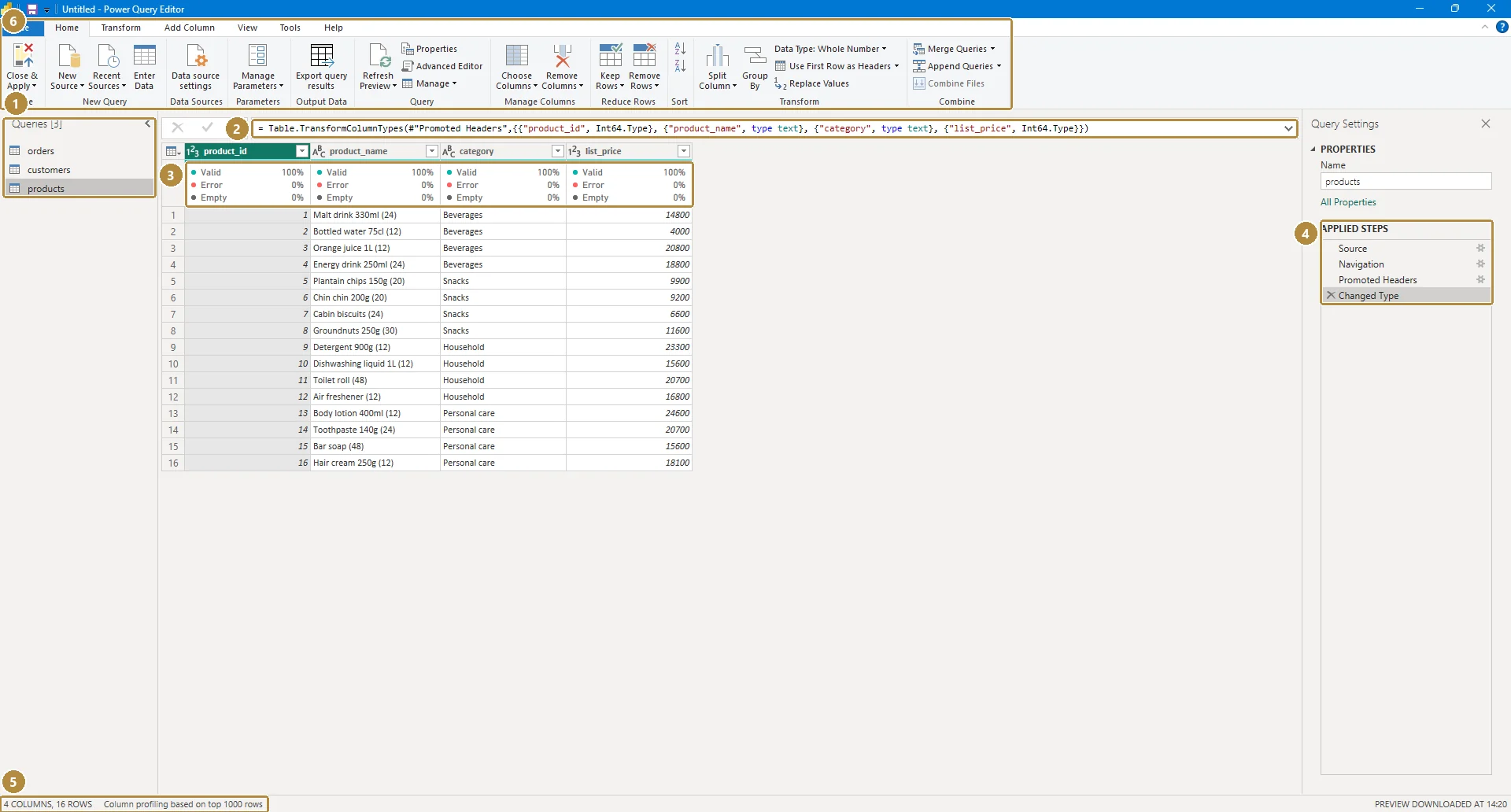Cancel formula edit with the X button

(x=177, y=127)
